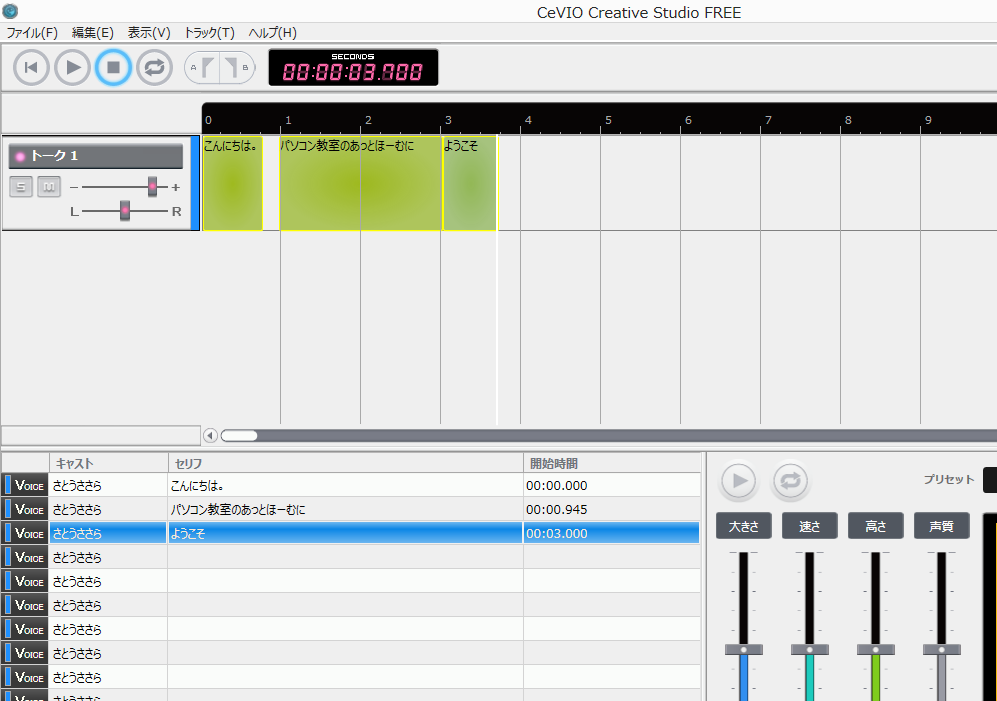Viewport: 997px width, 701px height.
Task: Set loop start marker A
Action: [x=202, y=67]
